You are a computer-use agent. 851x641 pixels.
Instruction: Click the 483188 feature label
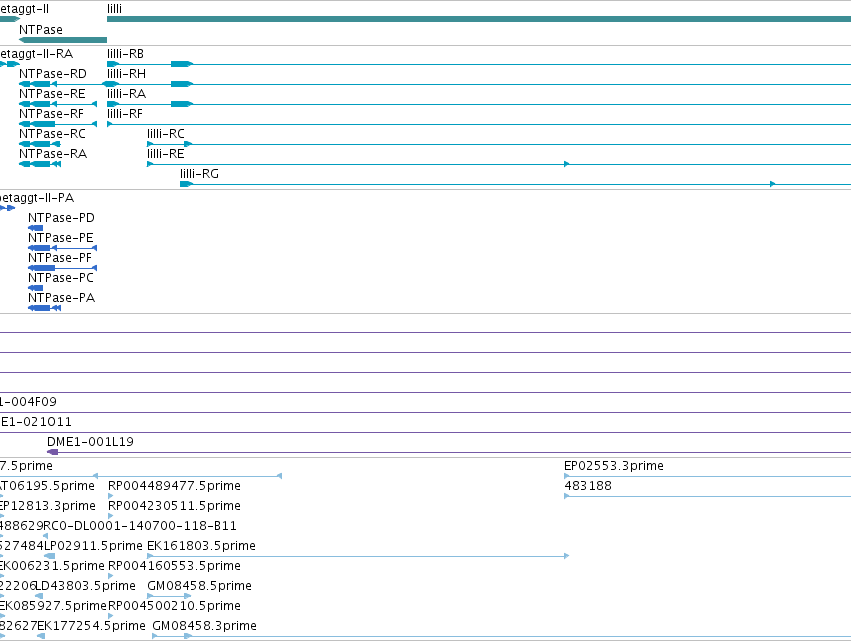pos(588,486)
